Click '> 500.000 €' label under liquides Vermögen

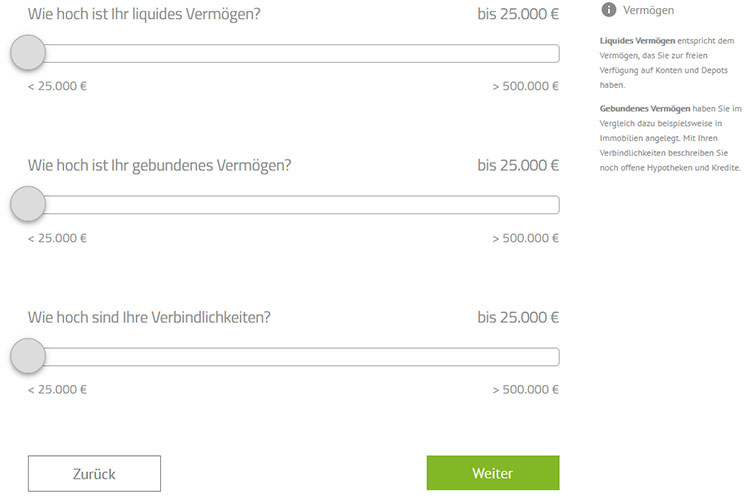(x=525, y=86)
